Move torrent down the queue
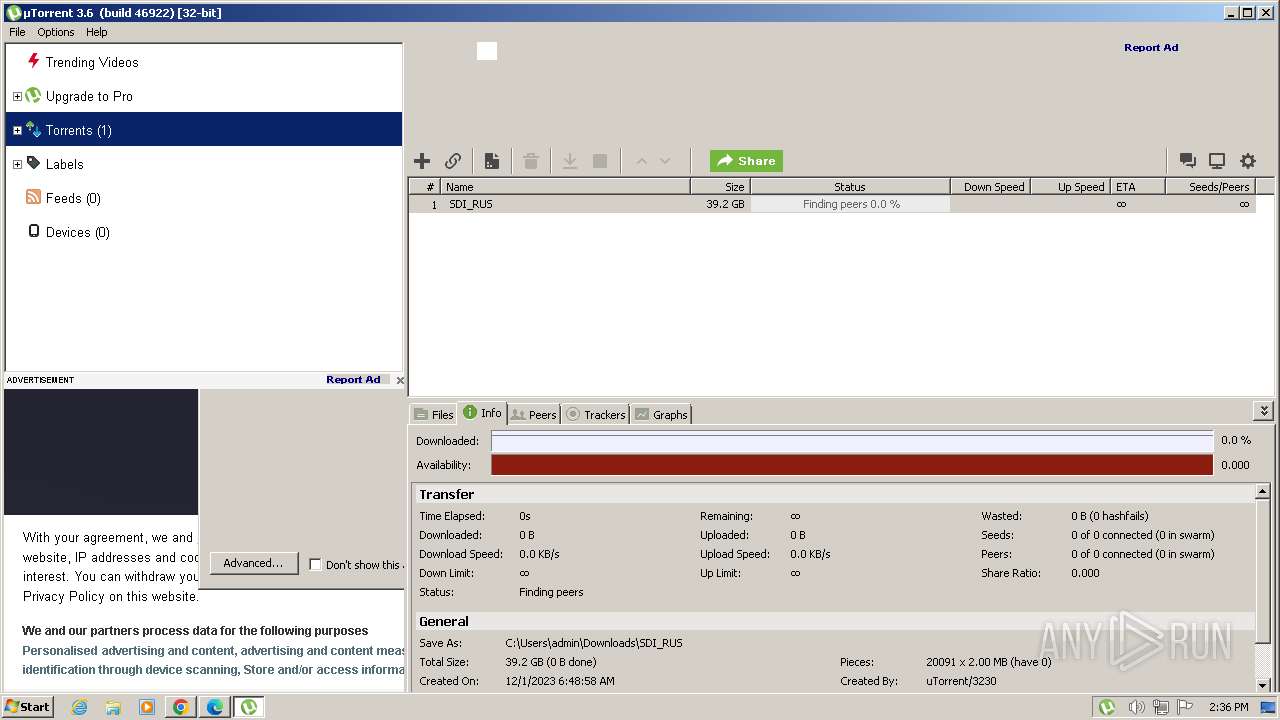 (665, 161)
